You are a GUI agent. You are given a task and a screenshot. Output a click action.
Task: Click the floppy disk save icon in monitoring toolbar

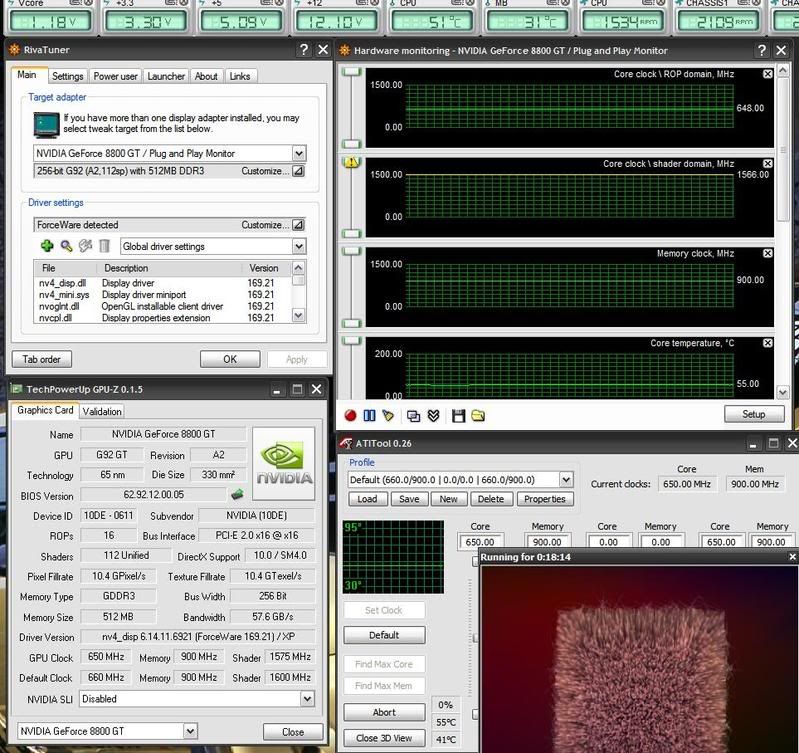coord(459,415)
